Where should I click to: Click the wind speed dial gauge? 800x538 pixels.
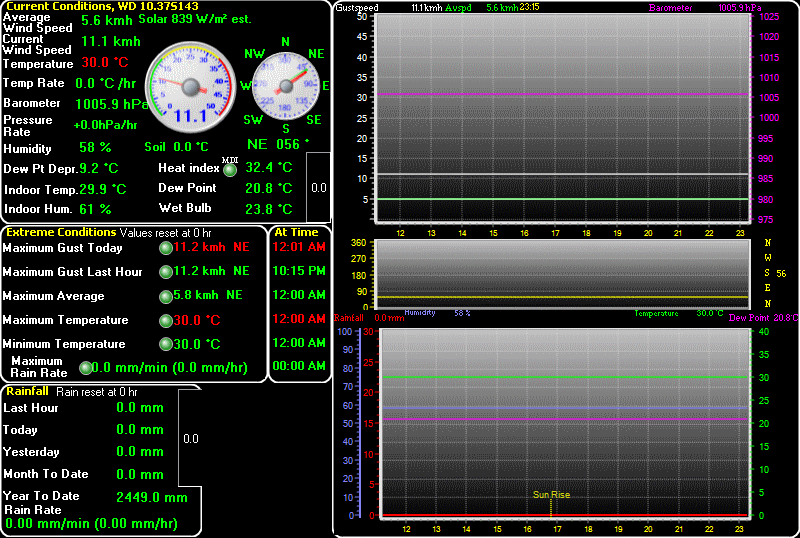[x=190, y=89]
